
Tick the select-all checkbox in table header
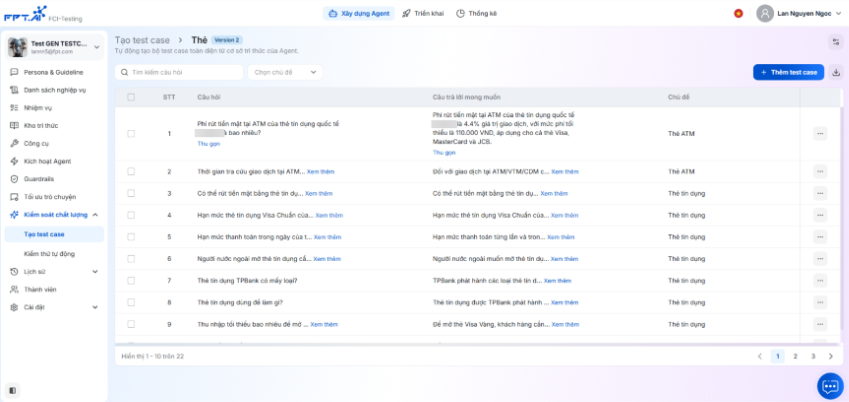tap(131, 97)
